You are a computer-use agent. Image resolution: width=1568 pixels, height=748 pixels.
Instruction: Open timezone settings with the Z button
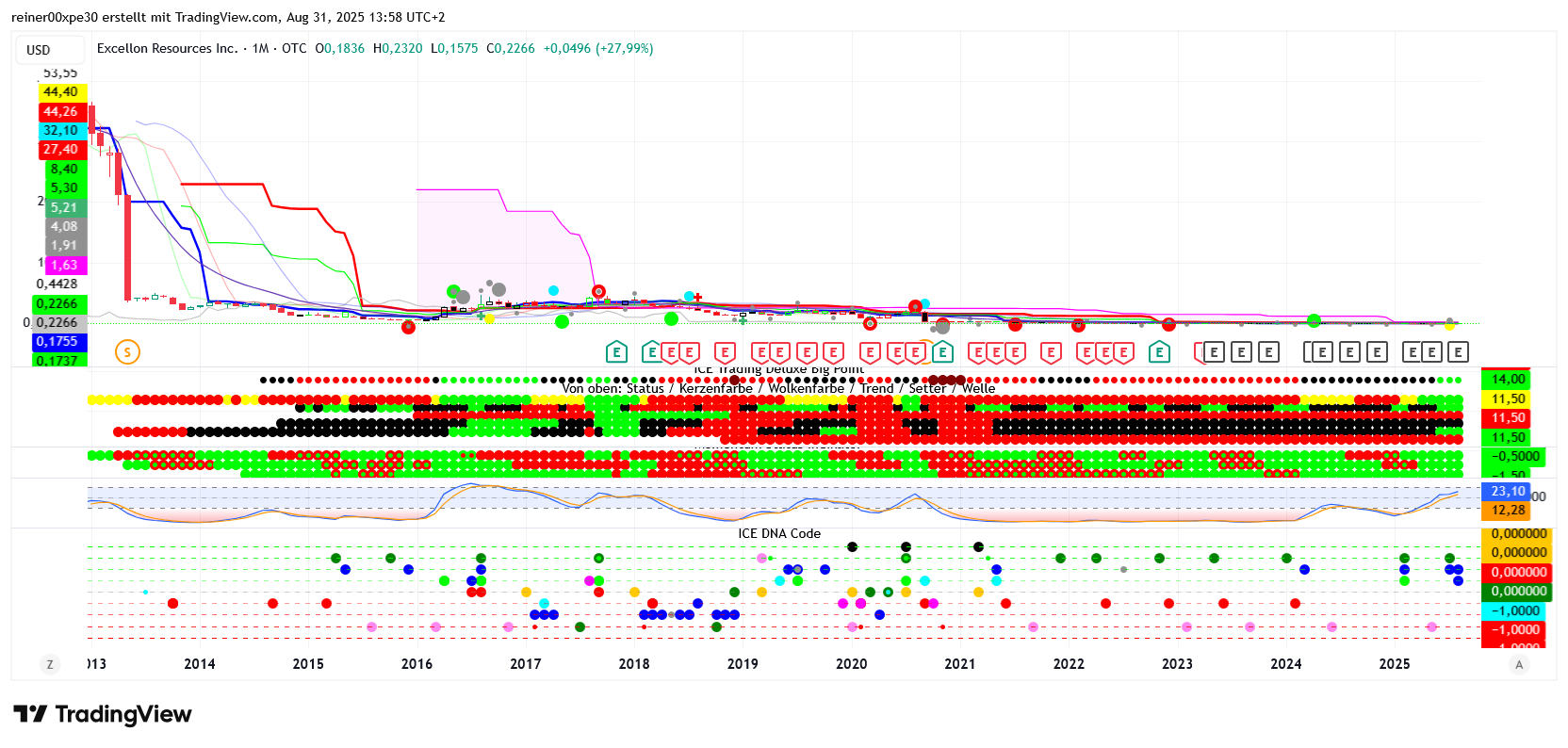(x=50, y=664)
